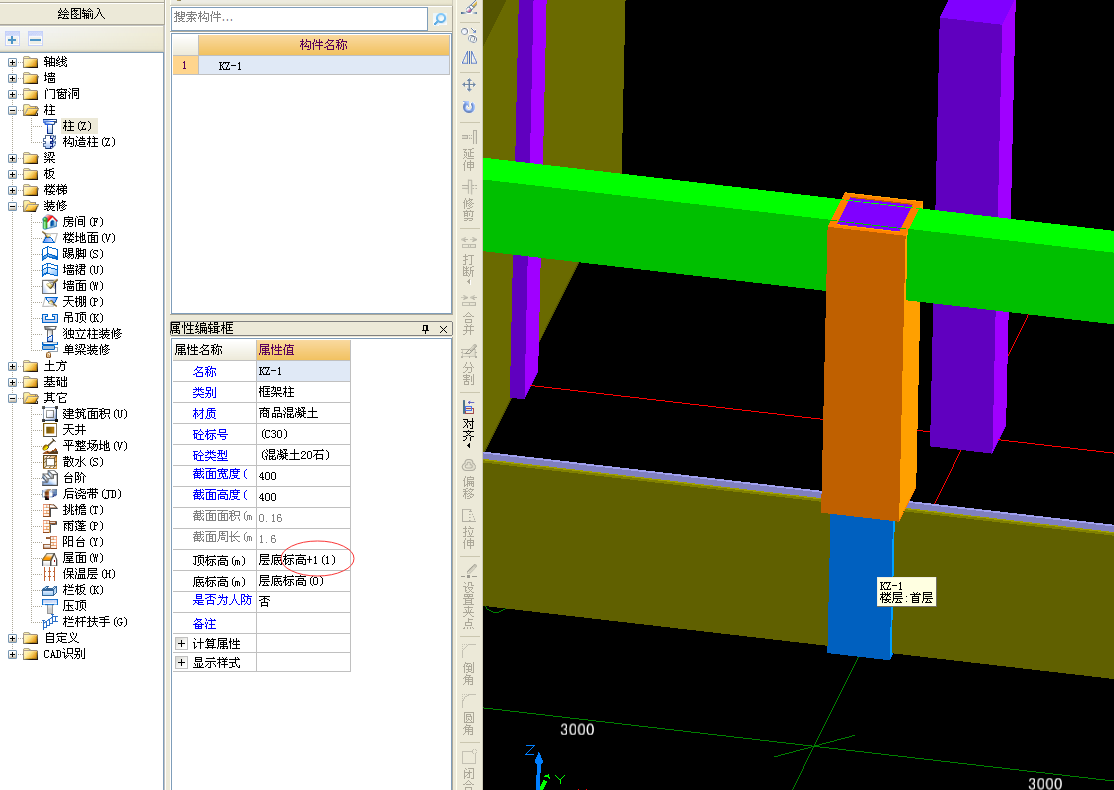
Task: Pin the 属性编辑框 panel
Action: 426,329
